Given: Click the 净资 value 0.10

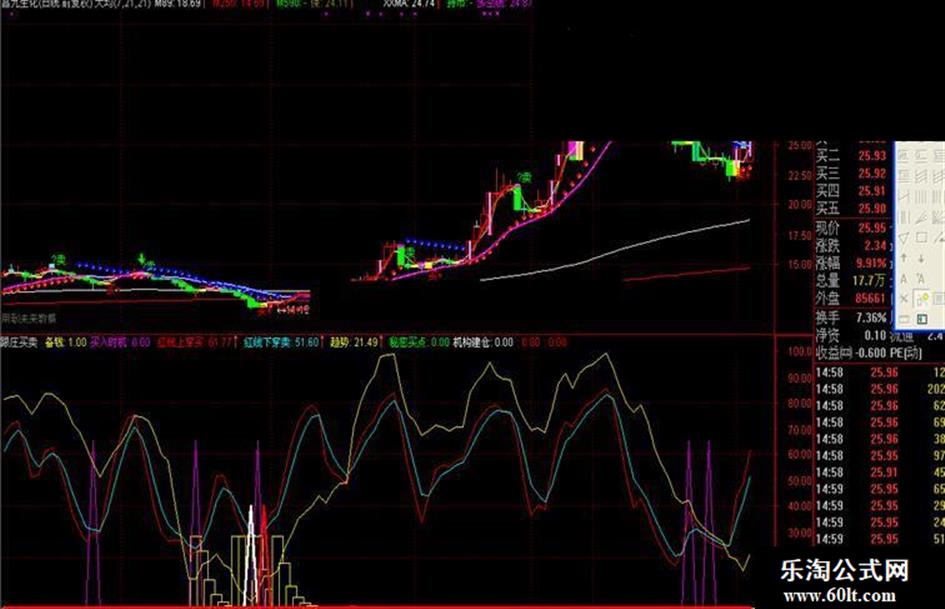Looking at the screenshot, I should (x=875, y=335).
